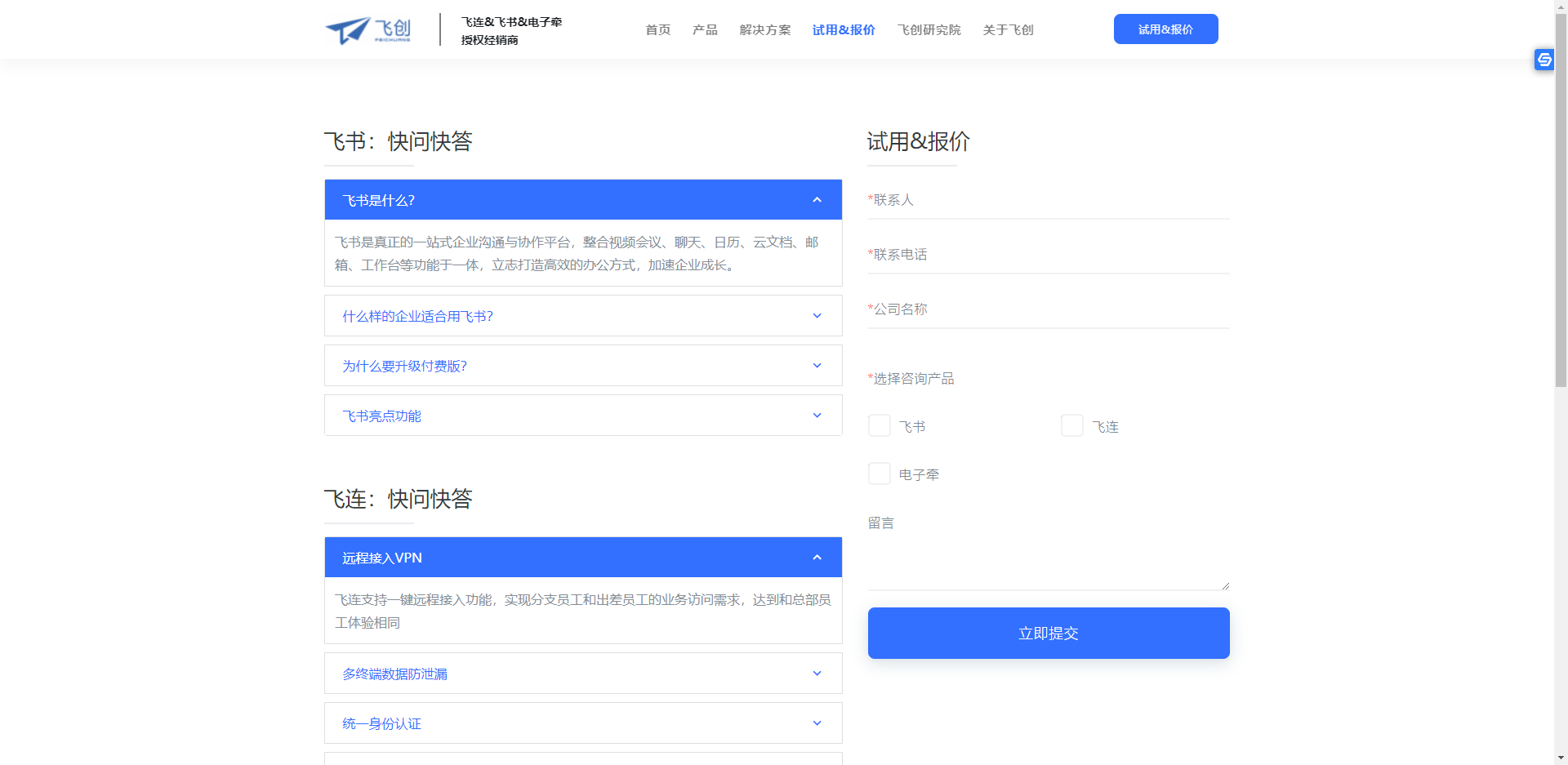This screenshot has height=765, width=1568.
Task: Expand 什么样的企业适合用飞书 question
Action: click(x=418, y=317)
